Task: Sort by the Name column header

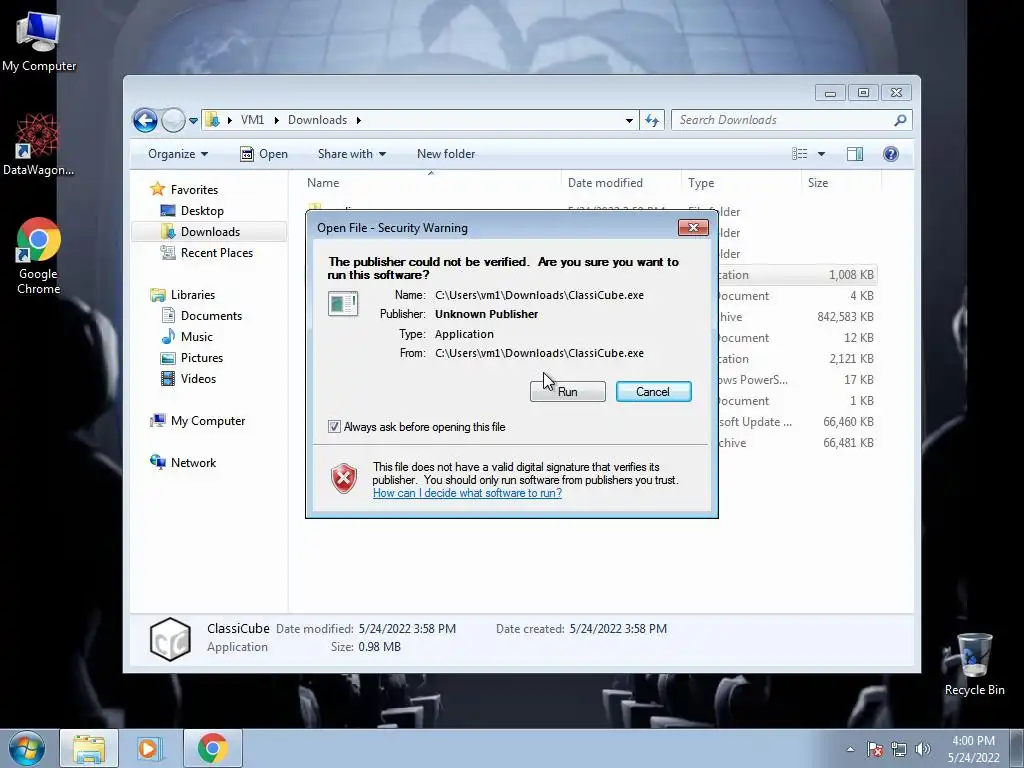Action: coord(430,183)
